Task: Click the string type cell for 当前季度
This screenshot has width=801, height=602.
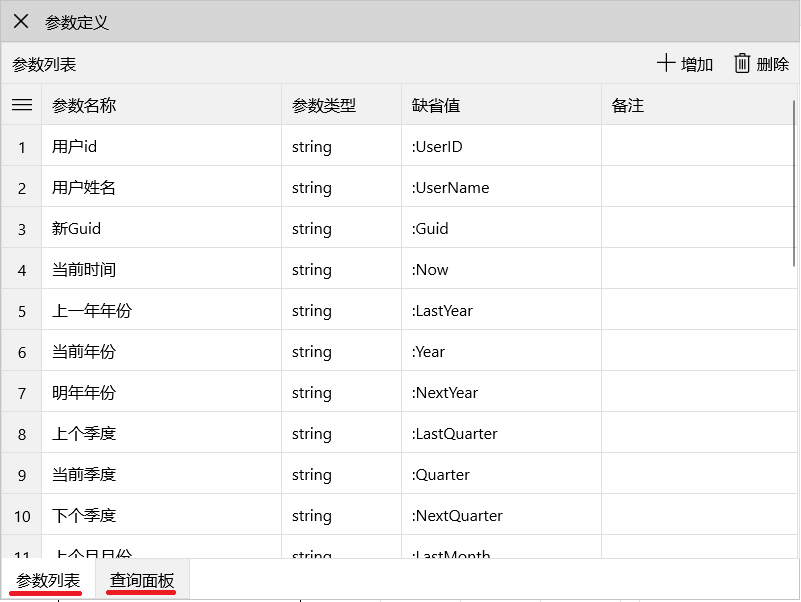Action: point(341,474)
